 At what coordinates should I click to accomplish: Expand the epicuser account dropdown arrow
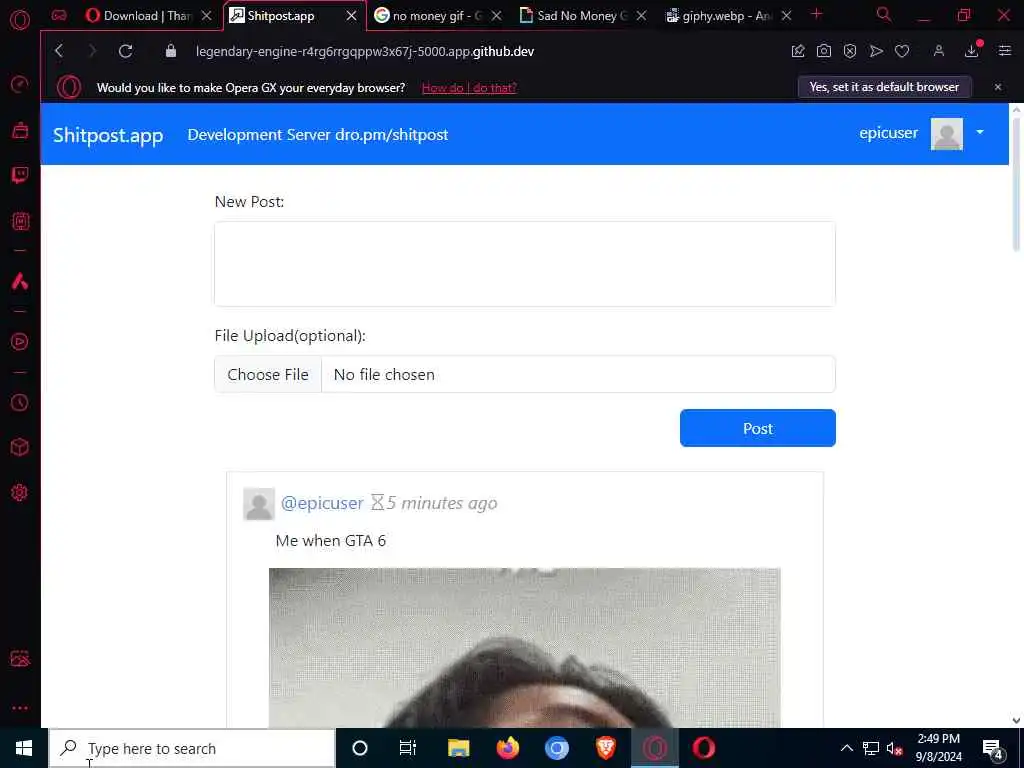980,133
